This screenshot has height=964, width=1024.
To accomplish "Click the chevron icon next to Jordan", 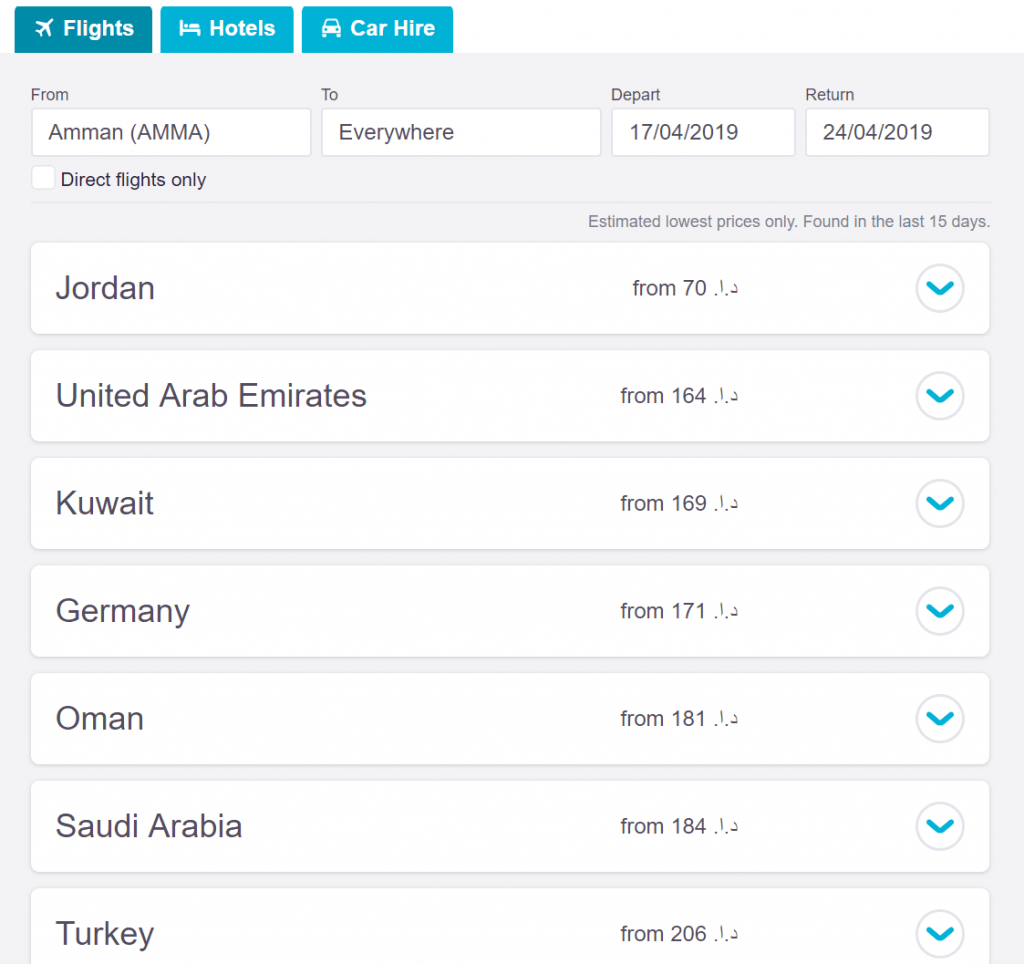I will (940, 288).
